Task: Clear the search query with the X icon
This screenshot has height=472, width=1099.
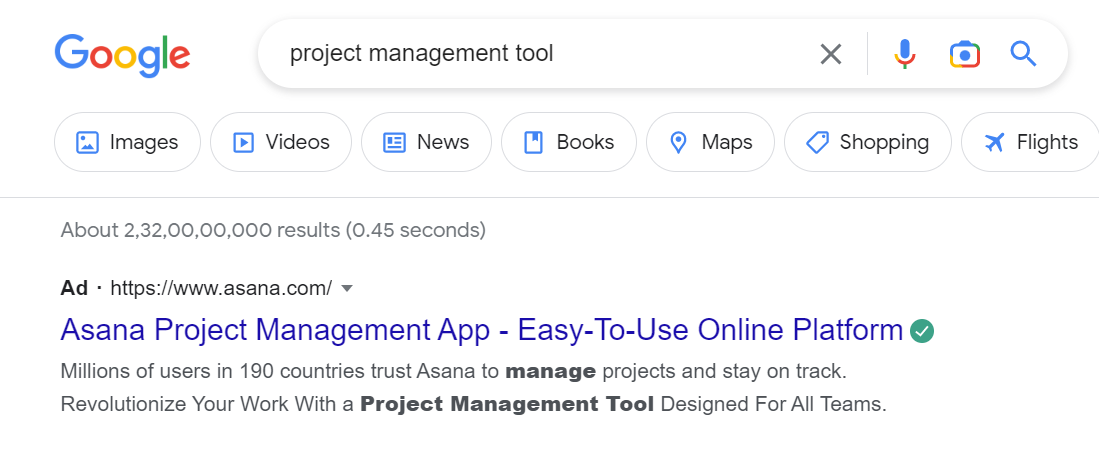Action: click(830, 54)
